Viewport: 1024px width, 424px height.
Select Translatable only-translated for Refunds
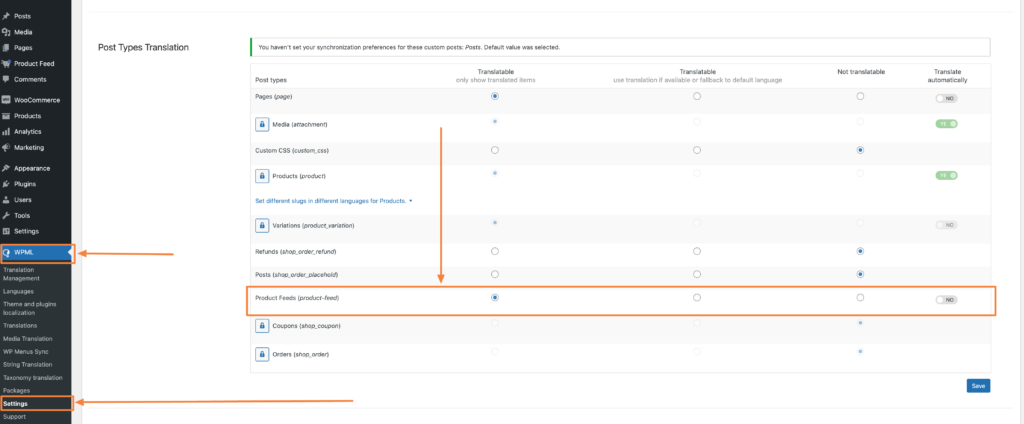(x=494, y=251)
